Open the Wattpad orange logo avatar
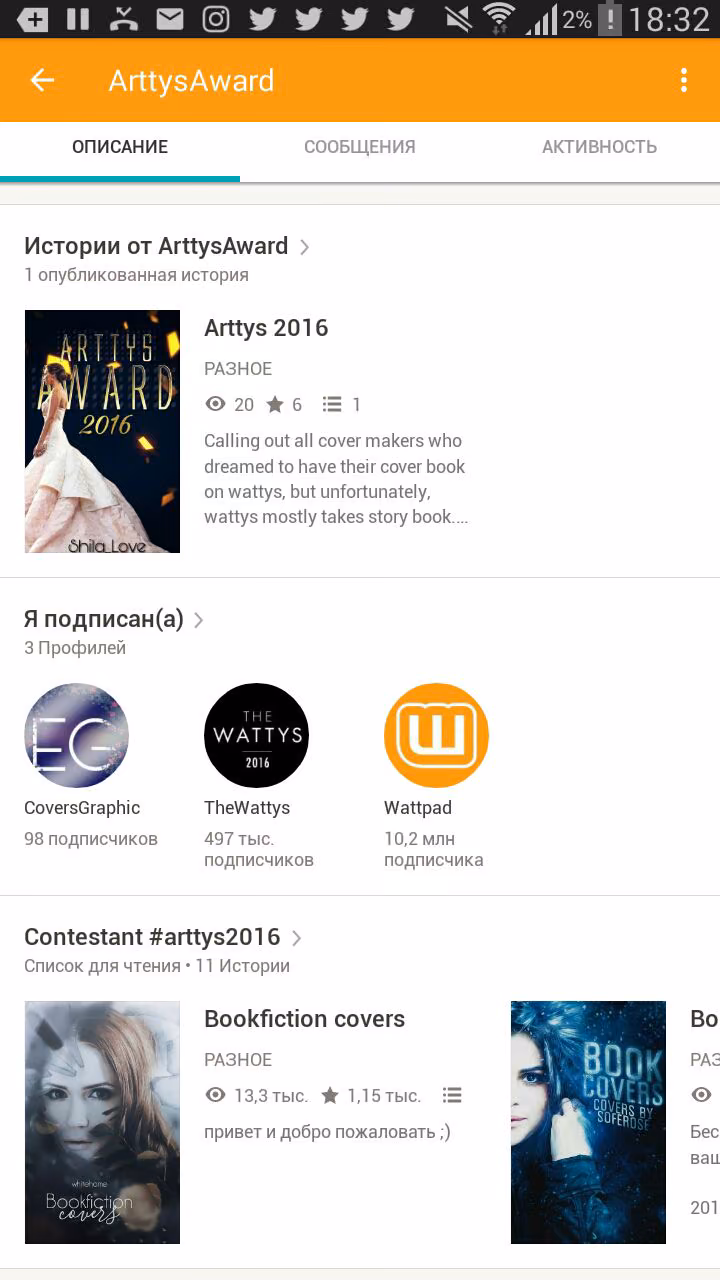 (x=436, y=736)
